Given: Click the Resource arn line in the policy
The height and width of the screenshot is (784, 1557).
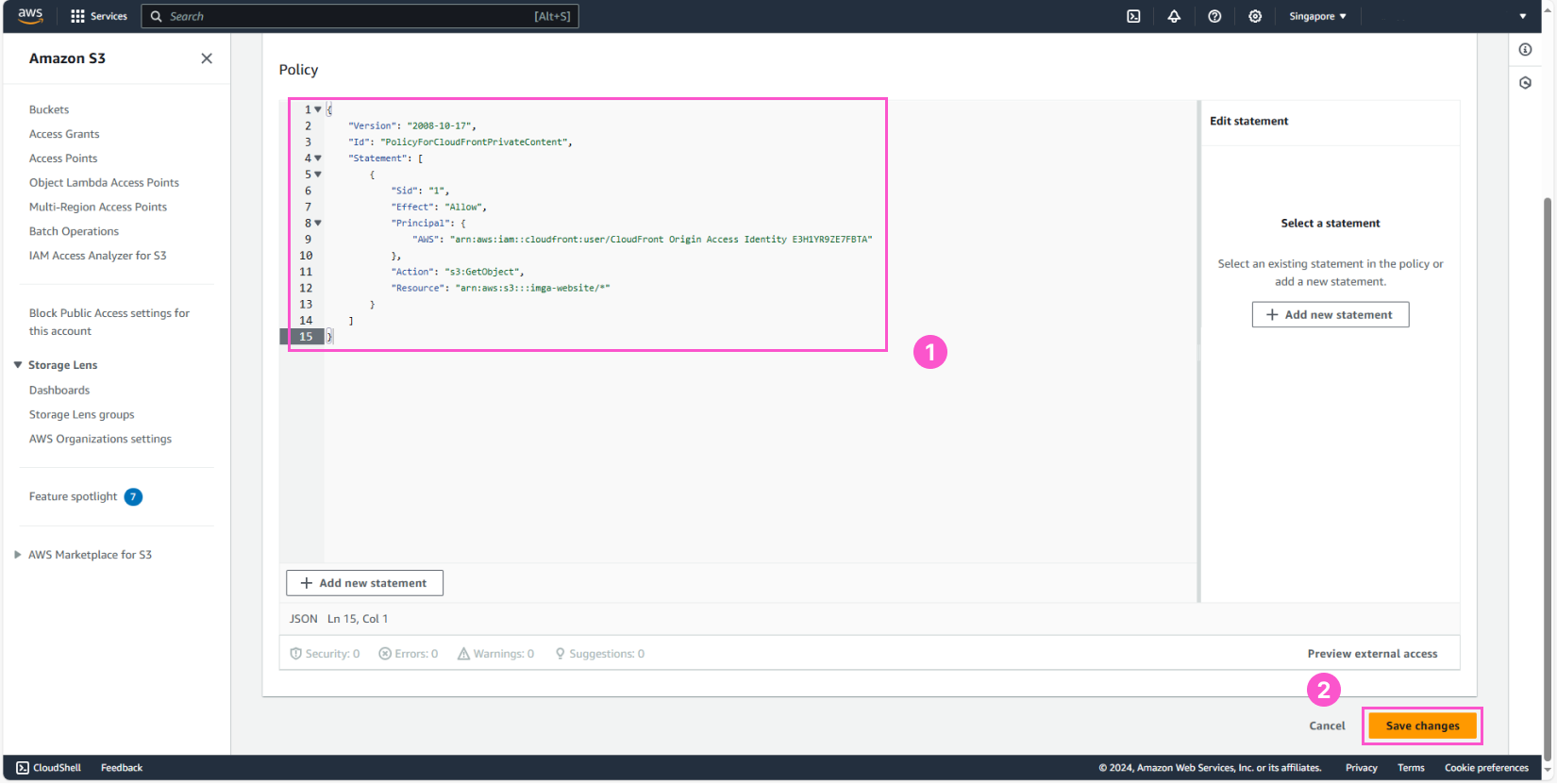Looking at the screenshot, I should click(501, 288).
